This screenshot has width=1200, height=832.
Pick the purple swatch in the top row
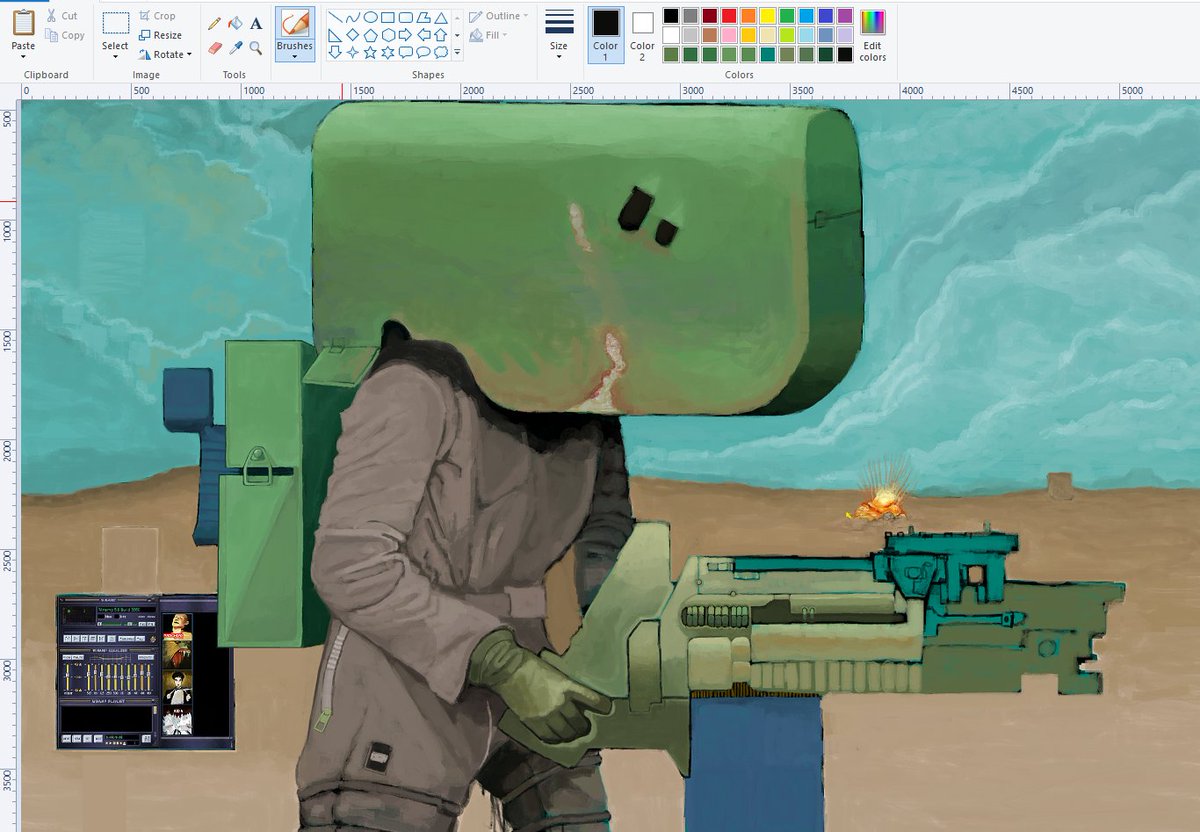click(845, 16)
